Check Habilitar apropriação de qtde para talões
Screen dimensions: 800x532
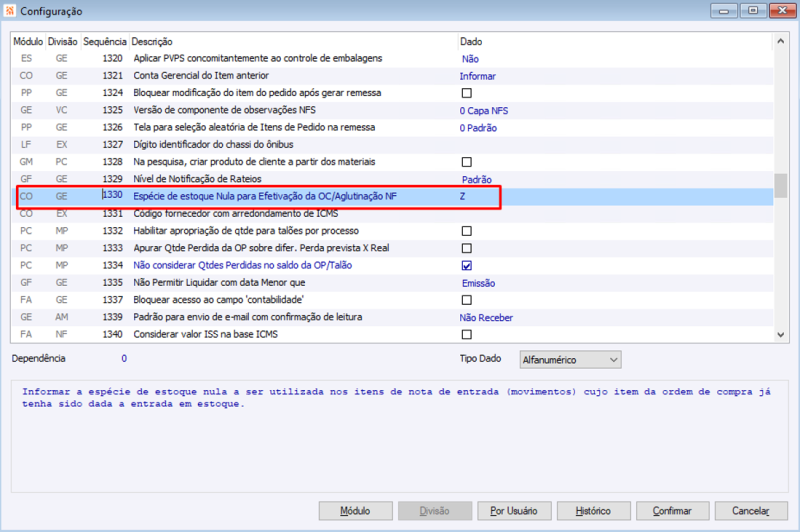point(466,231)
